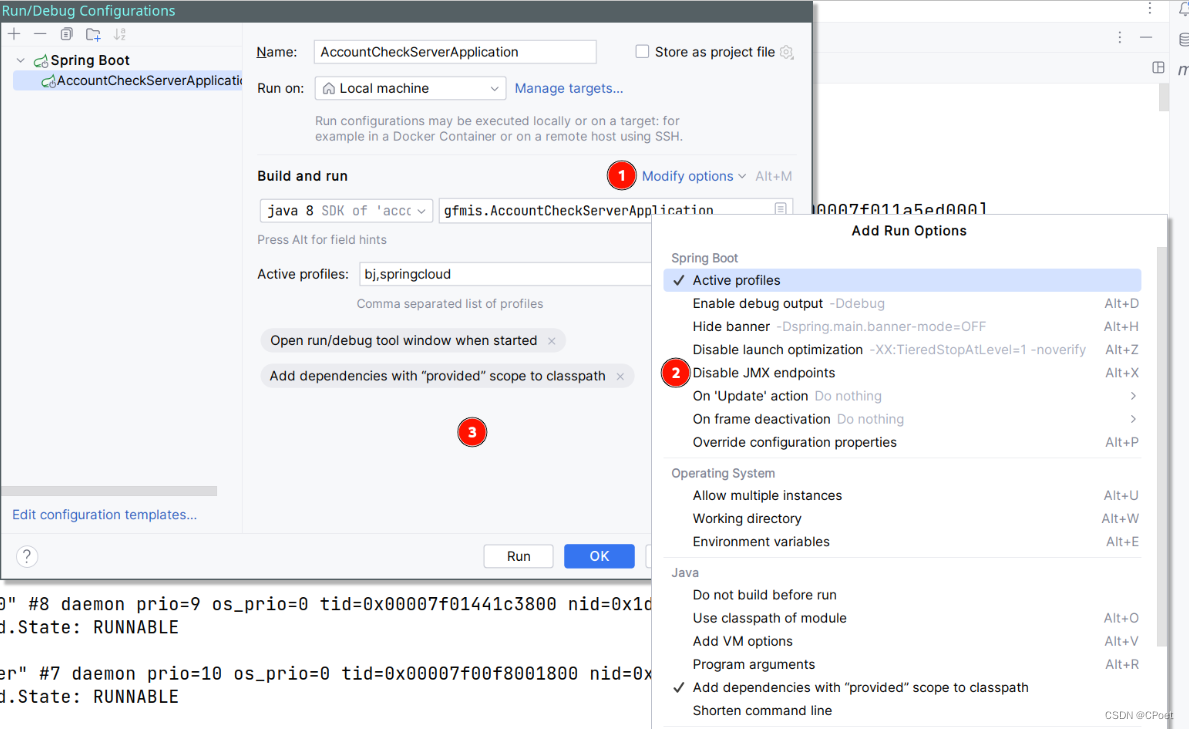Screen dimensions: 1189x729
Task: Select the Working directory option
Action: coord(902,519)
